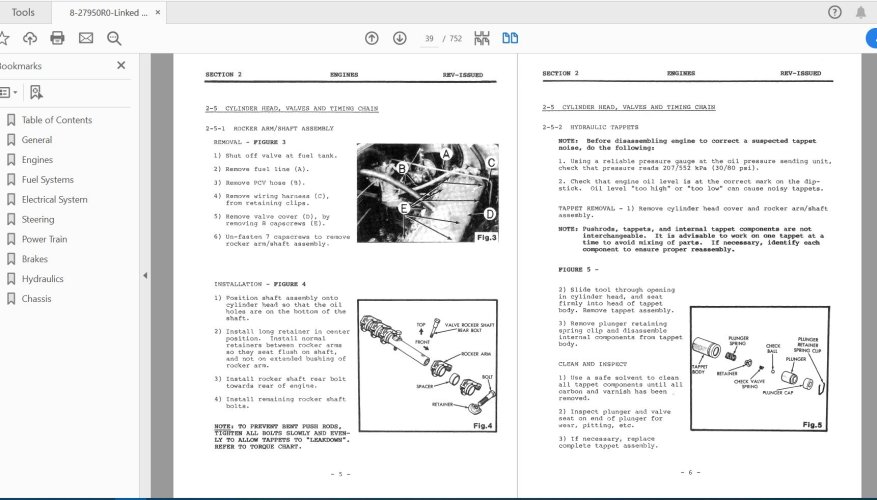Click the Fig.3 engine photo on page 5
This screenshot has width=877, height=500.
coord(428,193)
